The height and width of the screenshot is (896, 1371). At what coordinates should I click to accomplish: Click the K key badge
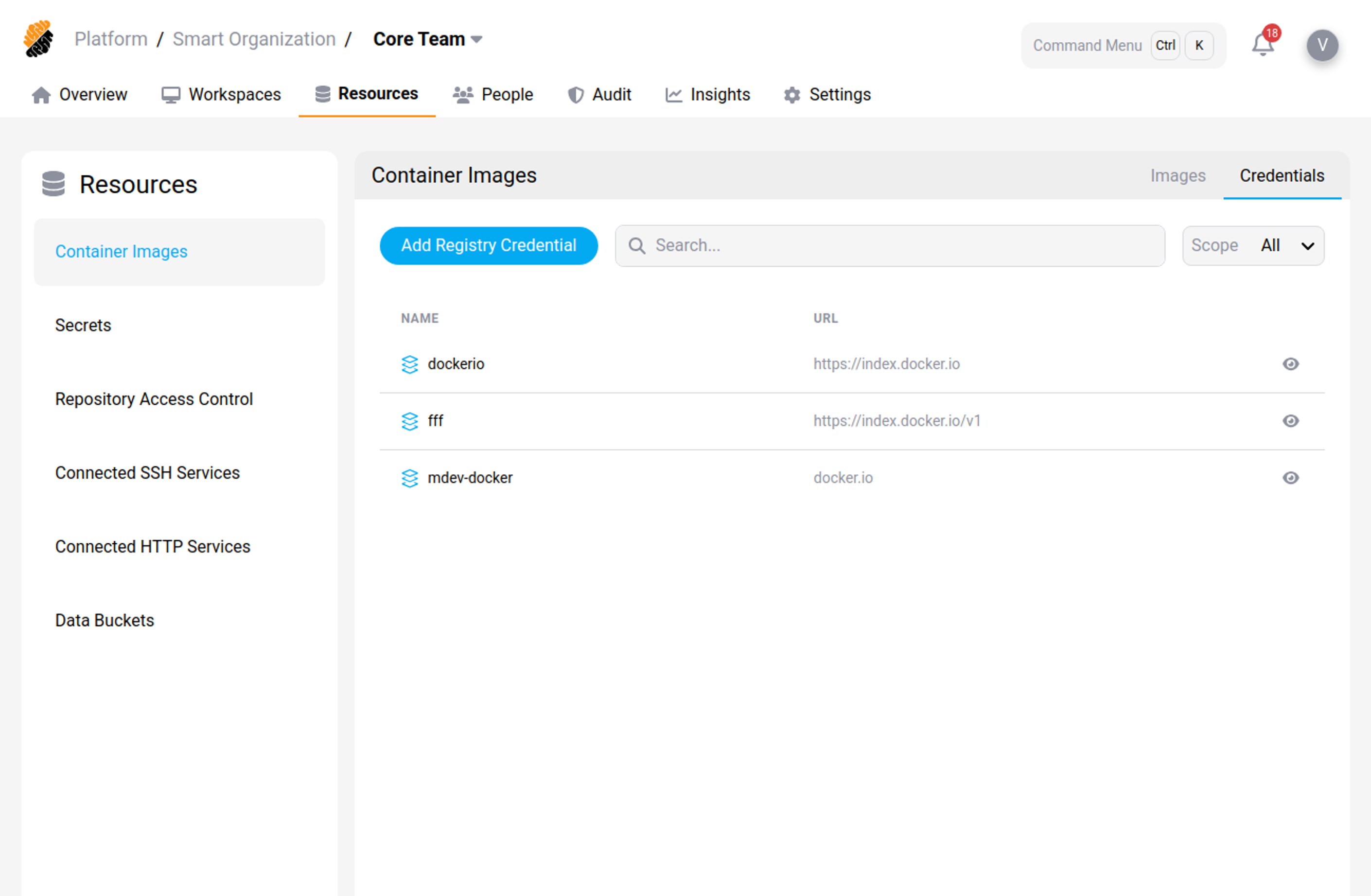[x=1199, y=46]
